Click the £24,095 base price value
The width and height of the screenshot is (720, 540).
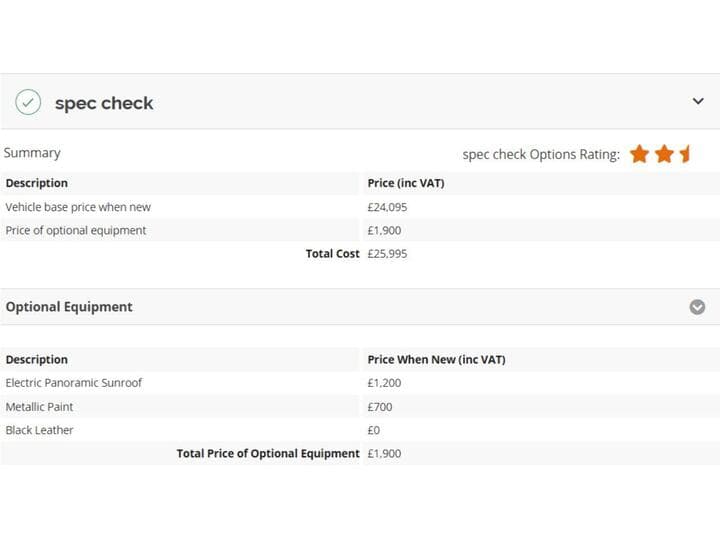pos(387,207)
